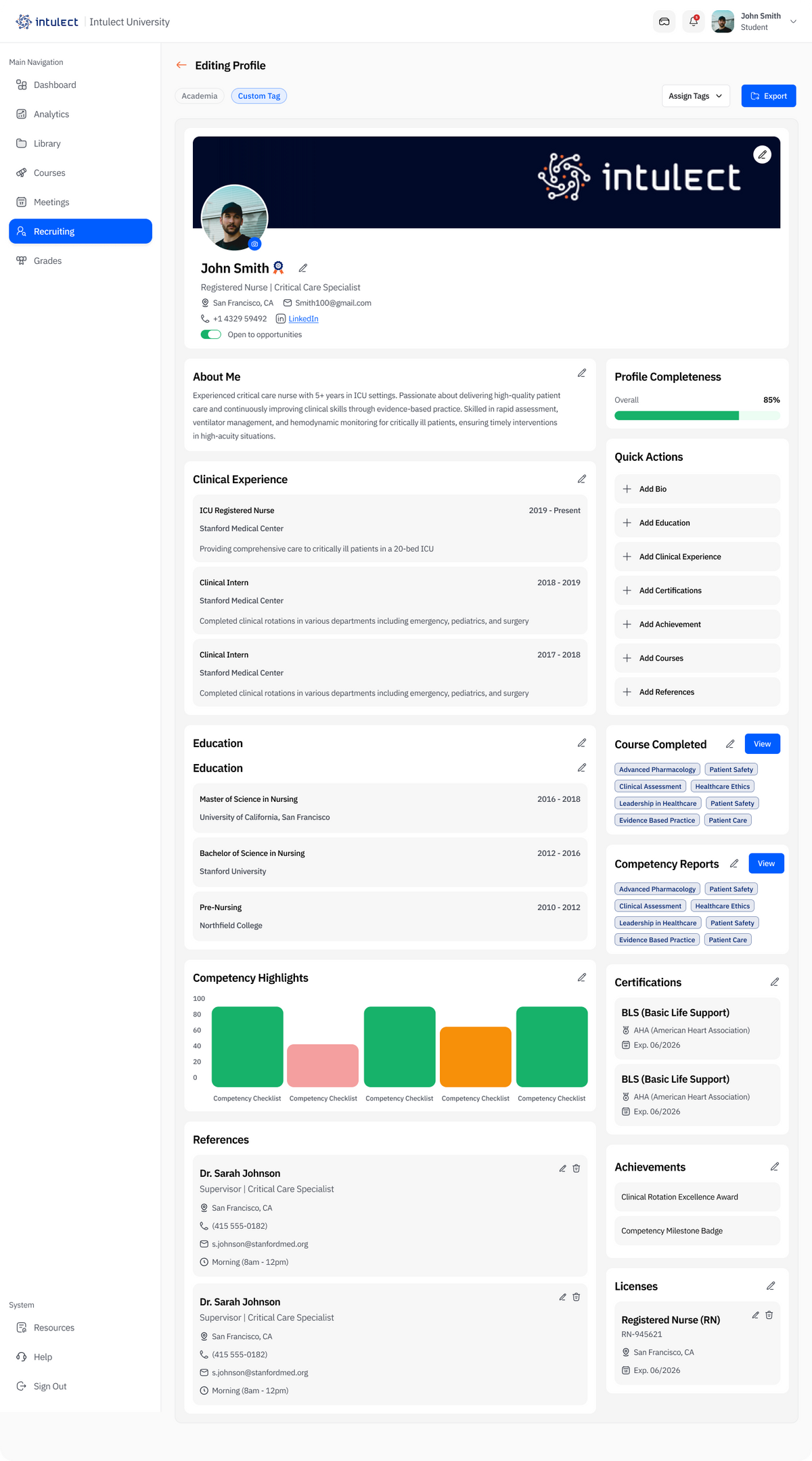Open the LinkedIn profile link
The width and height of the screenshot is (812, 1461).
(x=303, y=319)
